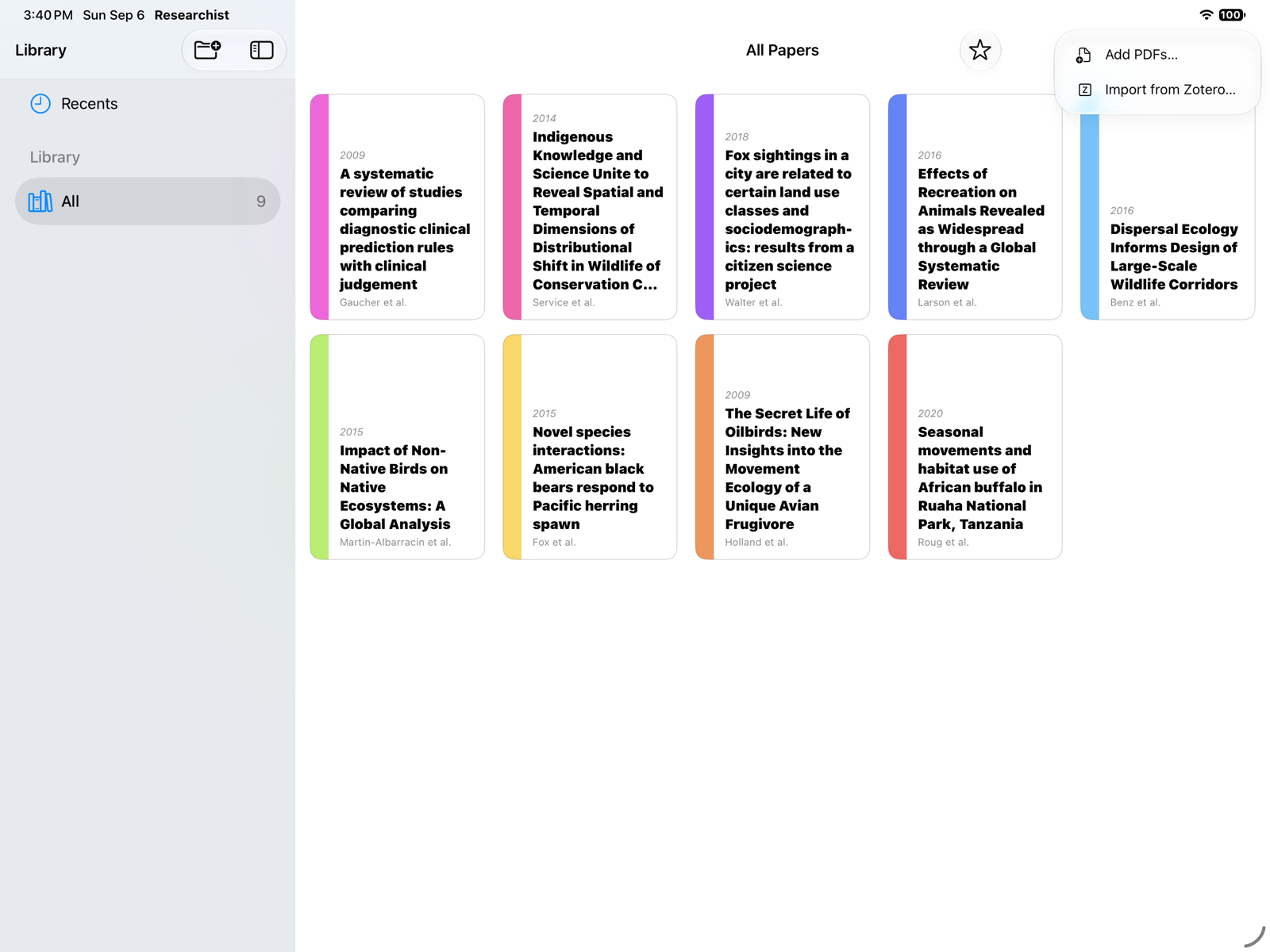1270x952 pixels.
Task: Click the Martin-Albarracin et al. author text
Action: tap(395, 542)
